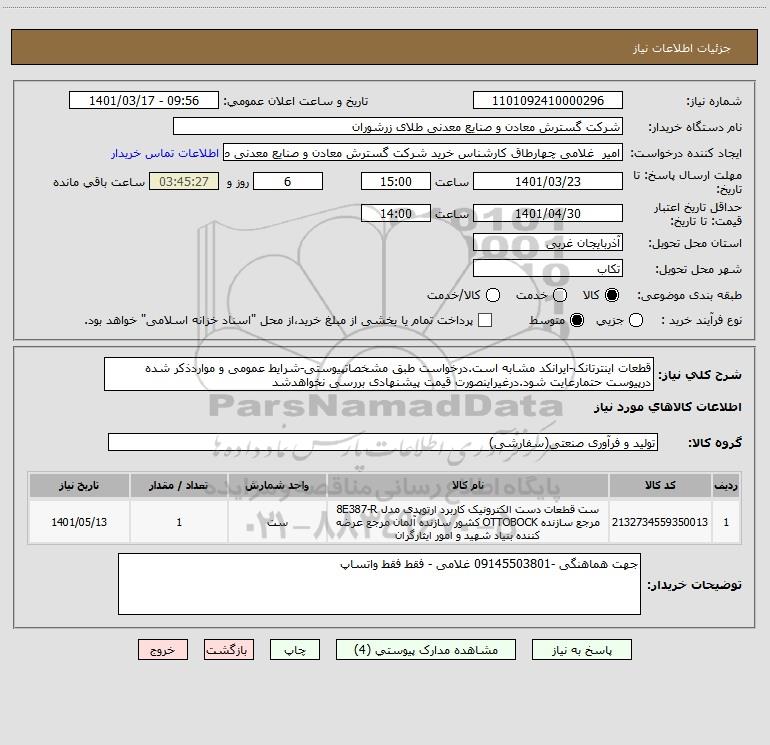
Task: Select the کالا/خدمت radio button
Action: (x=493, y=295)
